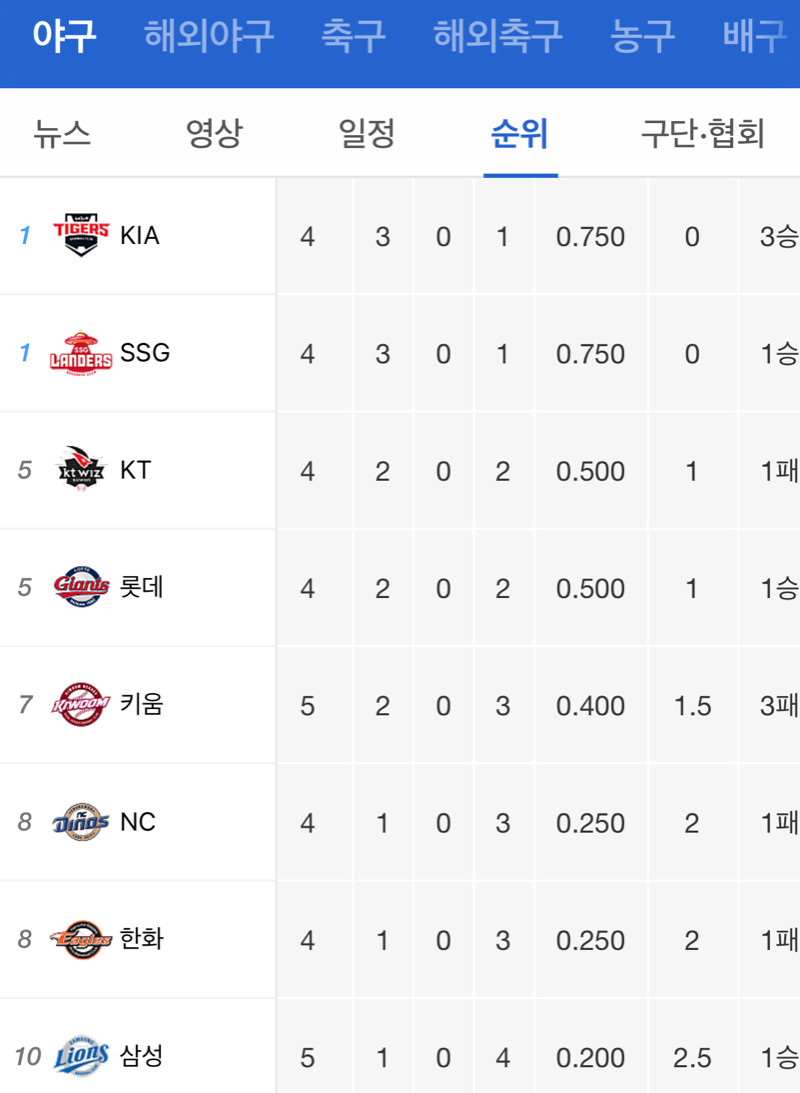Click the SSG Landers team logo
This screenshot has height=1093, width=800.
(81, 353)
